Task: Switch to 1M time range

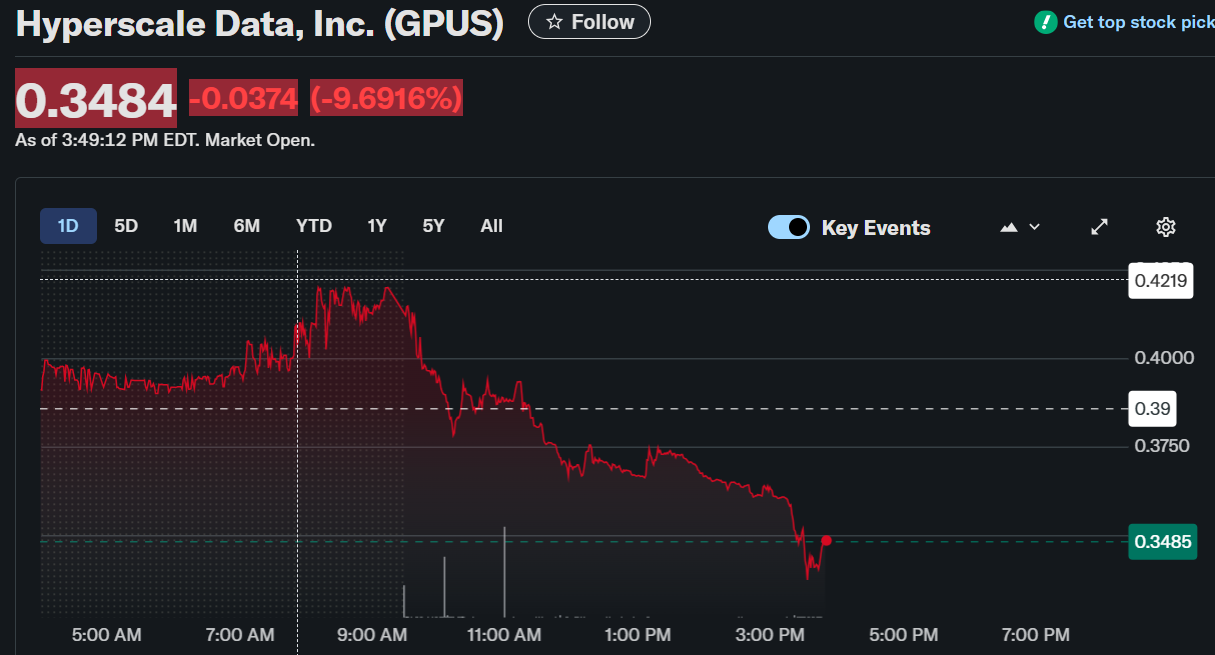Action: [185, 226]
